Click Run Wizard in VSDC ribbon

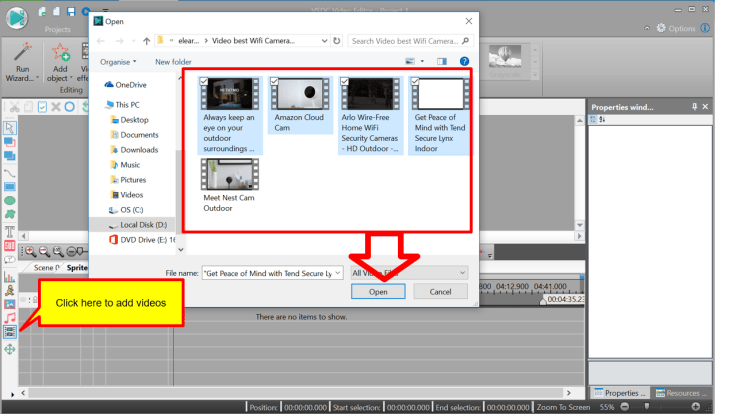[22, 62]
